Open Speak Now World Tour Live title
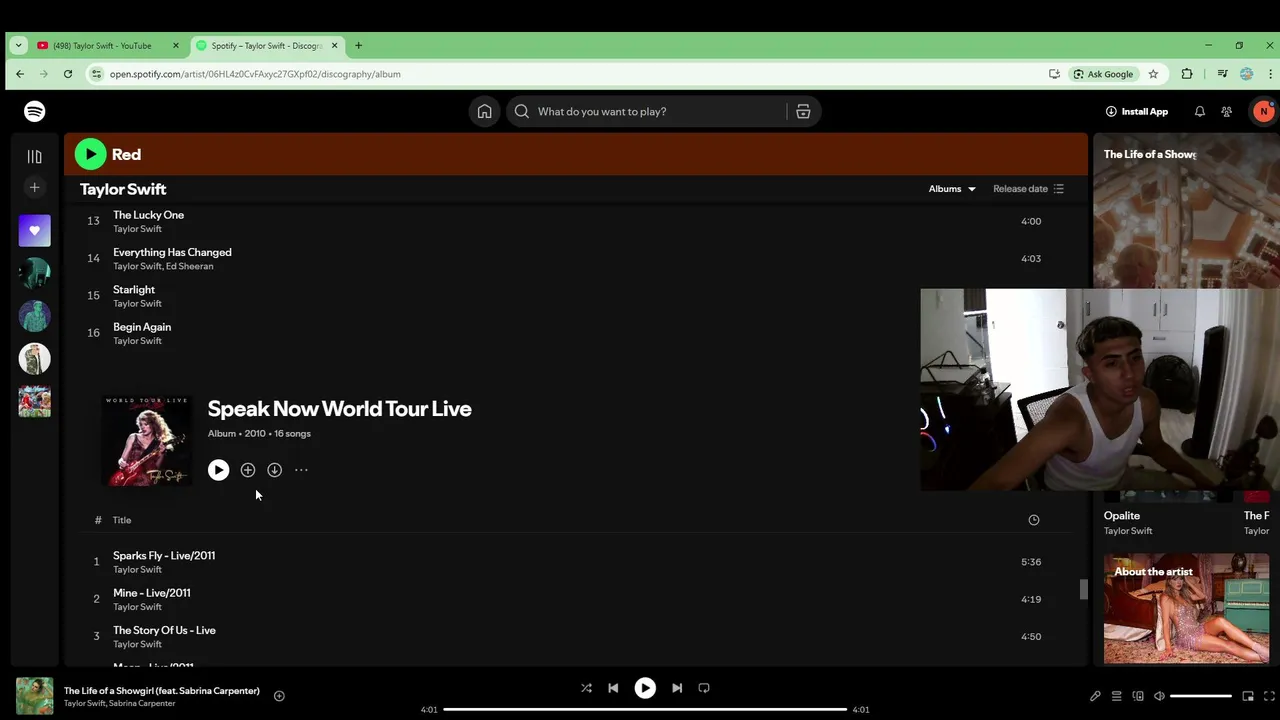Viewport: 1280px width, 720px height. (339, 408)
